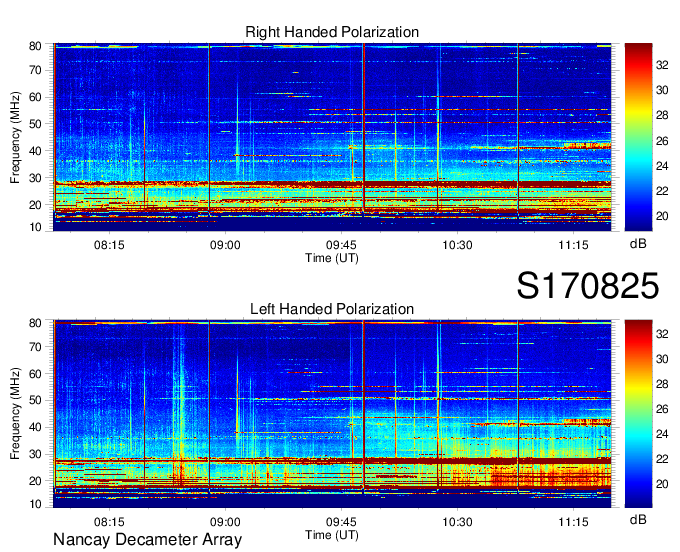The image size is (680, 552).
Task: Click the Left Handed plot's dB colorbar
Action: pos(638,414)
